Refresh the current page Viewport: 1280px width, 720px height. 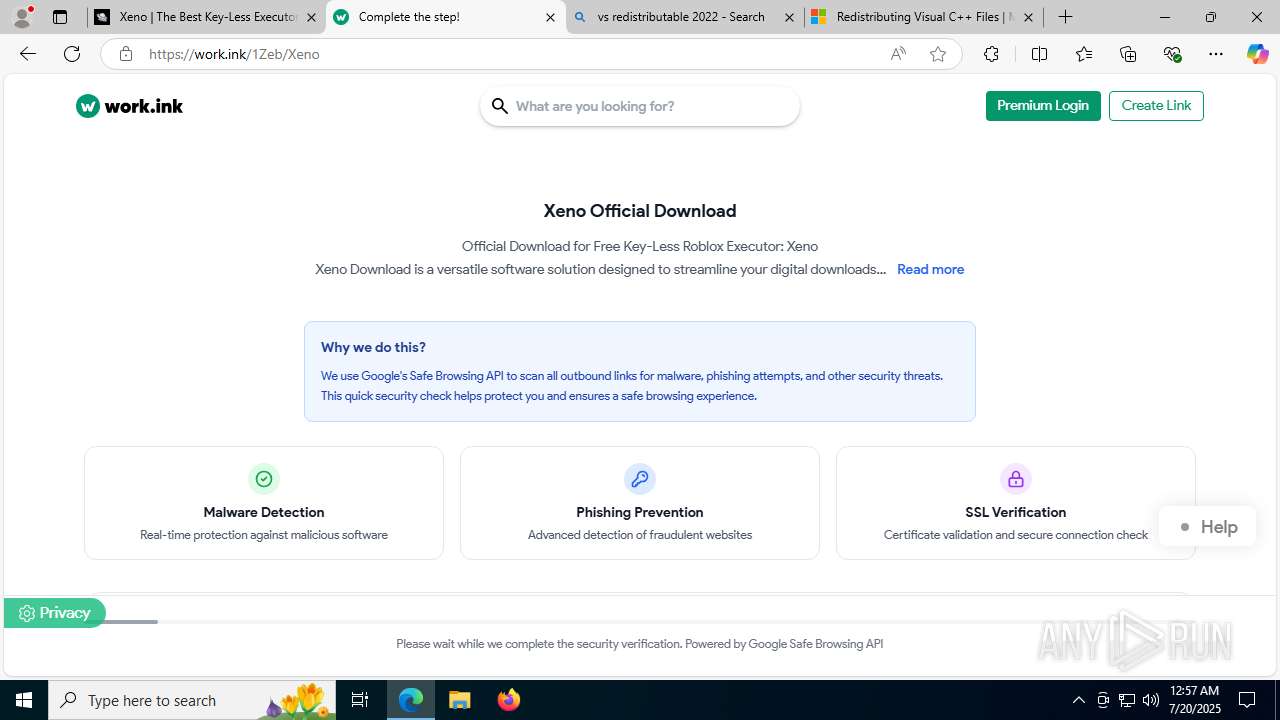point(72,54)
